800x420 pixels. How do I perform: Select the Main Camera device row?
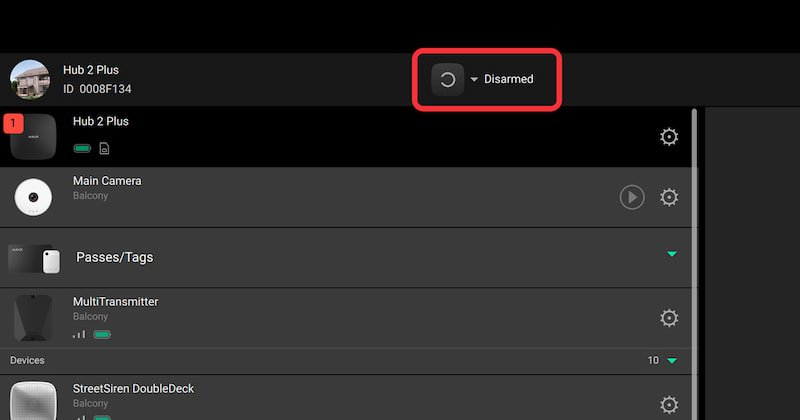coord(346,197)
